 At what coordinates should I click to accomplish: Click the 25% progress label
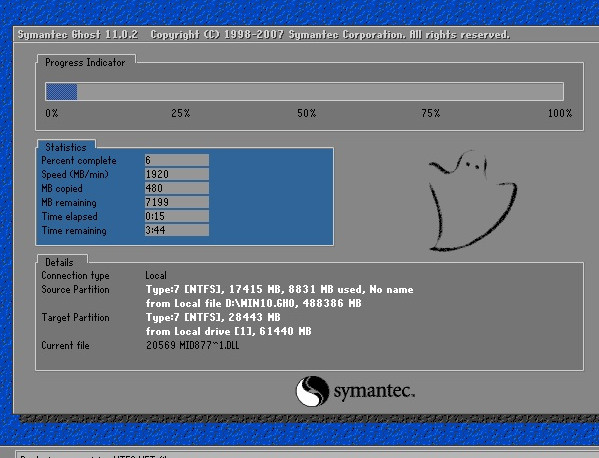(180, 113)
